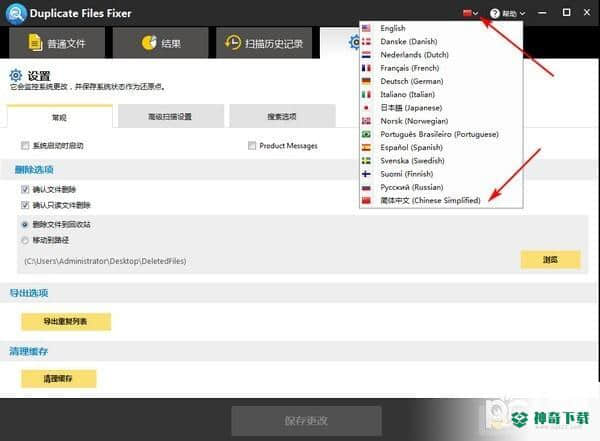The width and height of the screenshot is (600, 441).
Task: Uncheck 确认文件删除 checkbox
Action: click(25, 189)
